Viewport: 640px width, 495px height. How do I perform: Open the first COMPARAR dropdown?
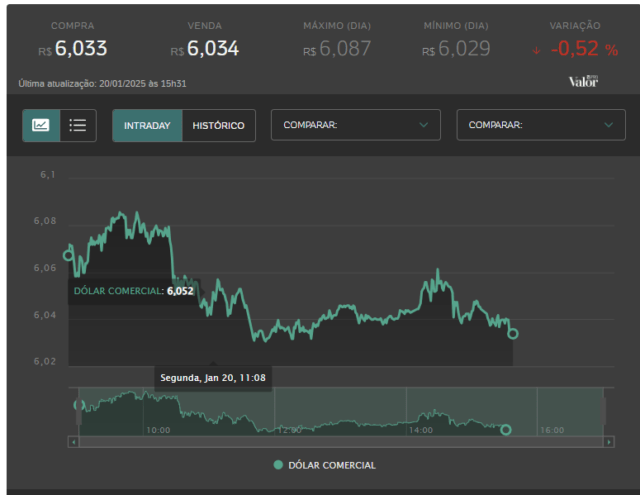click(x=356, y=125)
